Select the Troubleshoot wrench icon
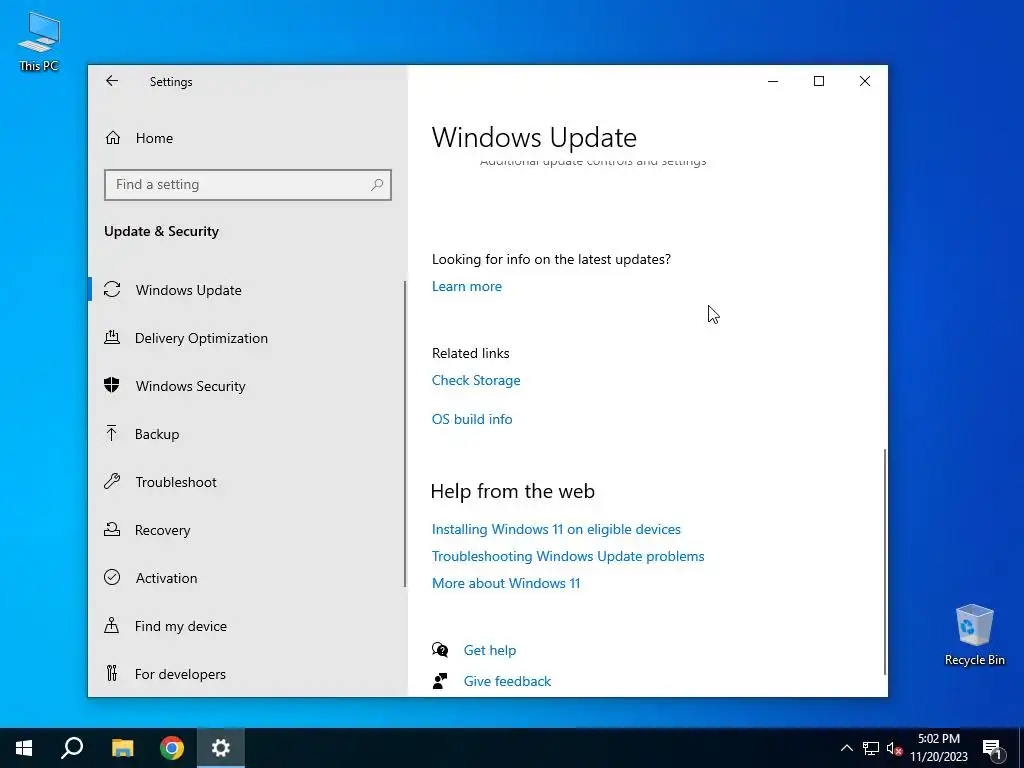Screen dimensions: 1024x768 (112, 481)
